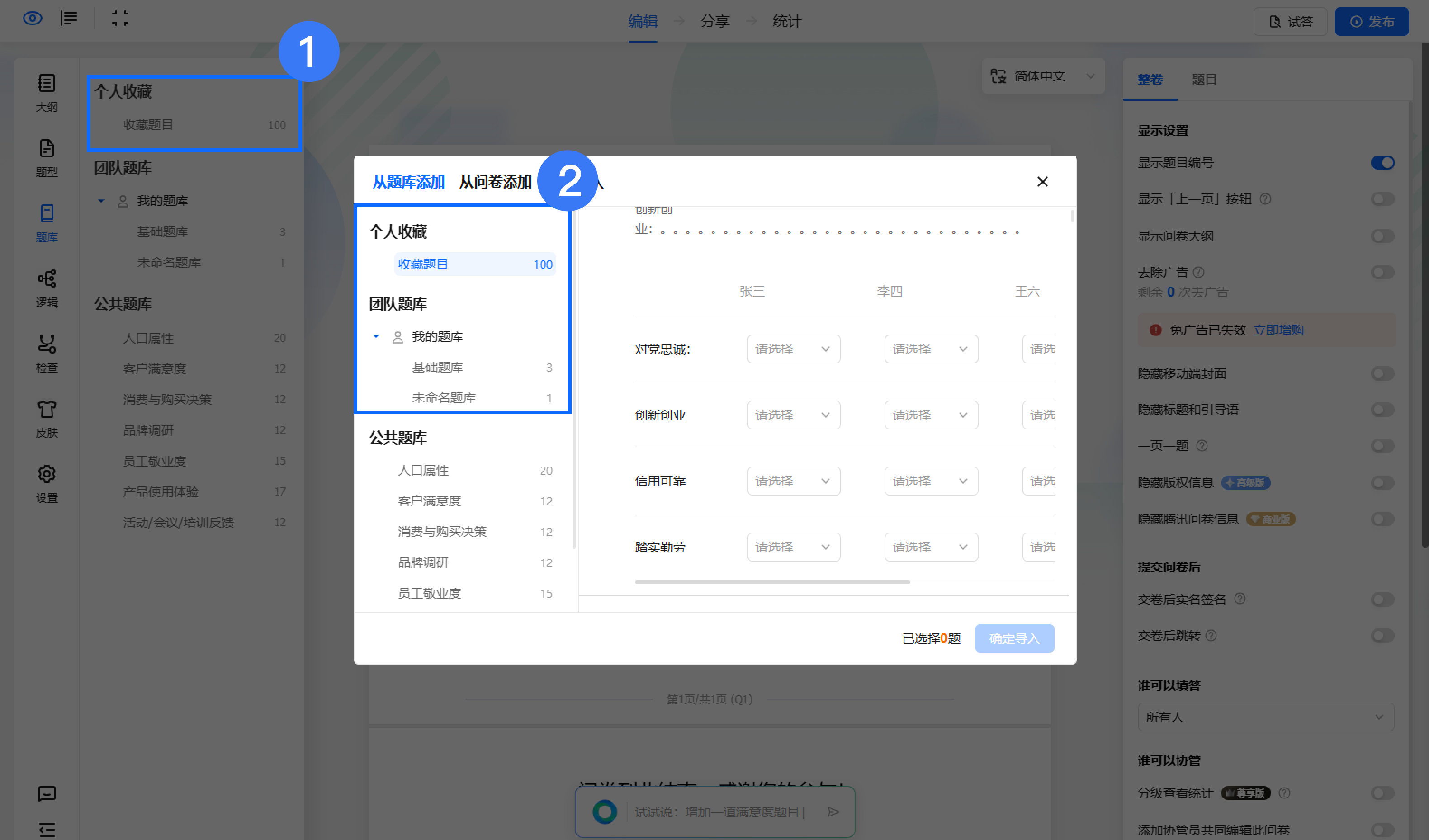
Task: Collapse 我的题库 tree in left panel
Action: tap(101, 201)
